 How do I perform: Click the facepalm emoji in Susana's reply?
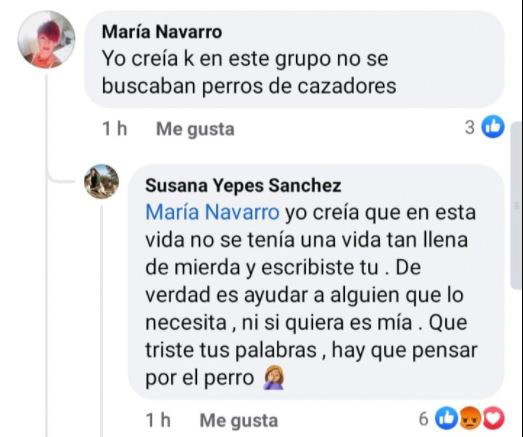(x=274, y=377)
